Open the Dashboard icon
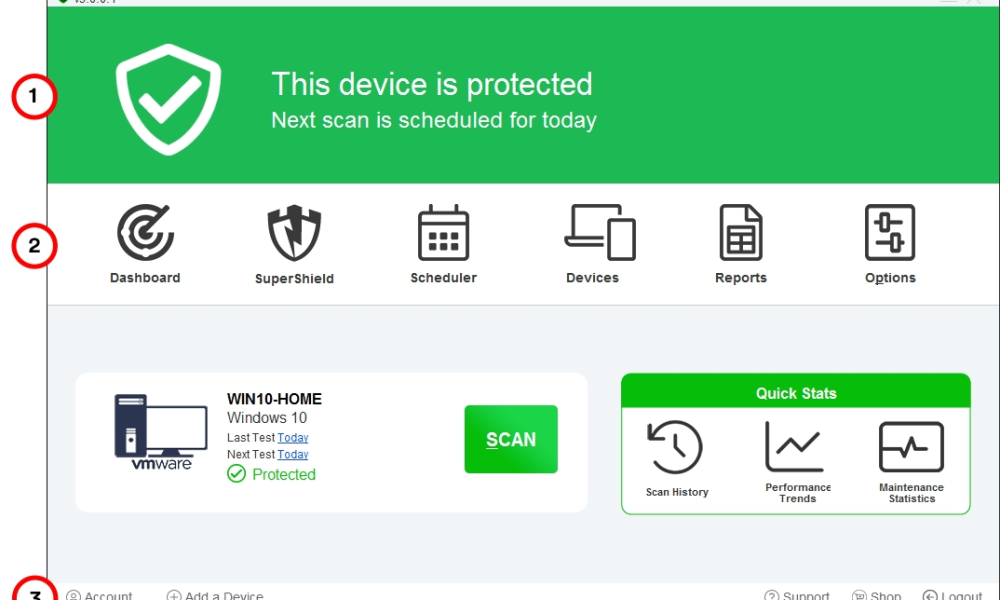The width and height of the screenshot is (1000, 600). point(145,234)
